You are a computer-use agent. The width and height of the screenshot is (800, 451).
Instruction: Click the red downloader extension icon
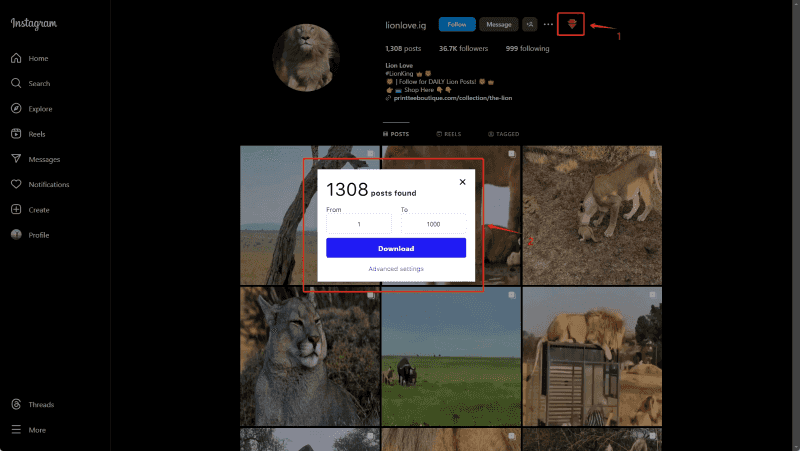pos(571,24)
